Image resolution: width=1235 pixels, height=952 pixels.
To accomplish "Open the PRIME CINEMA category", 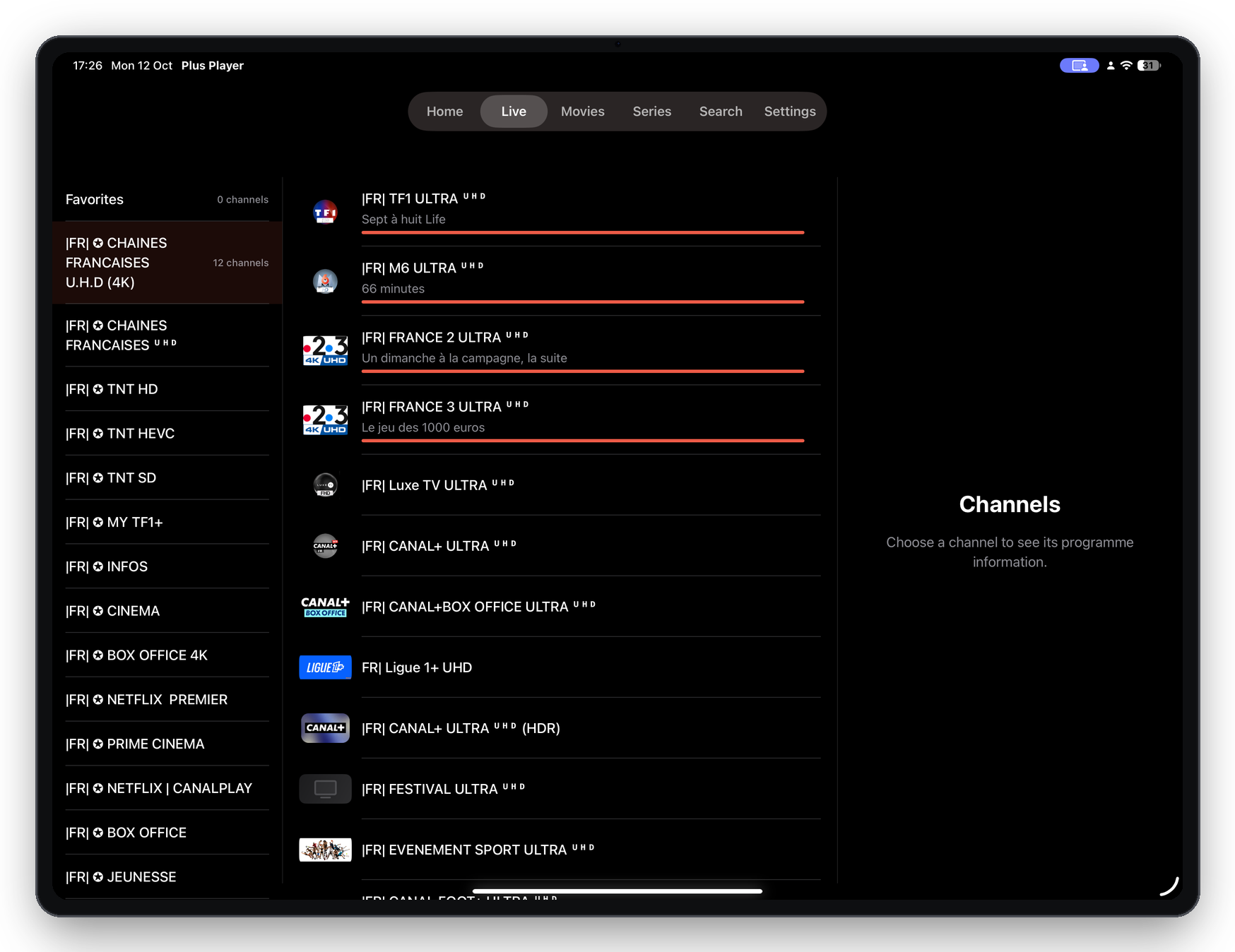I will click(167, 744).
